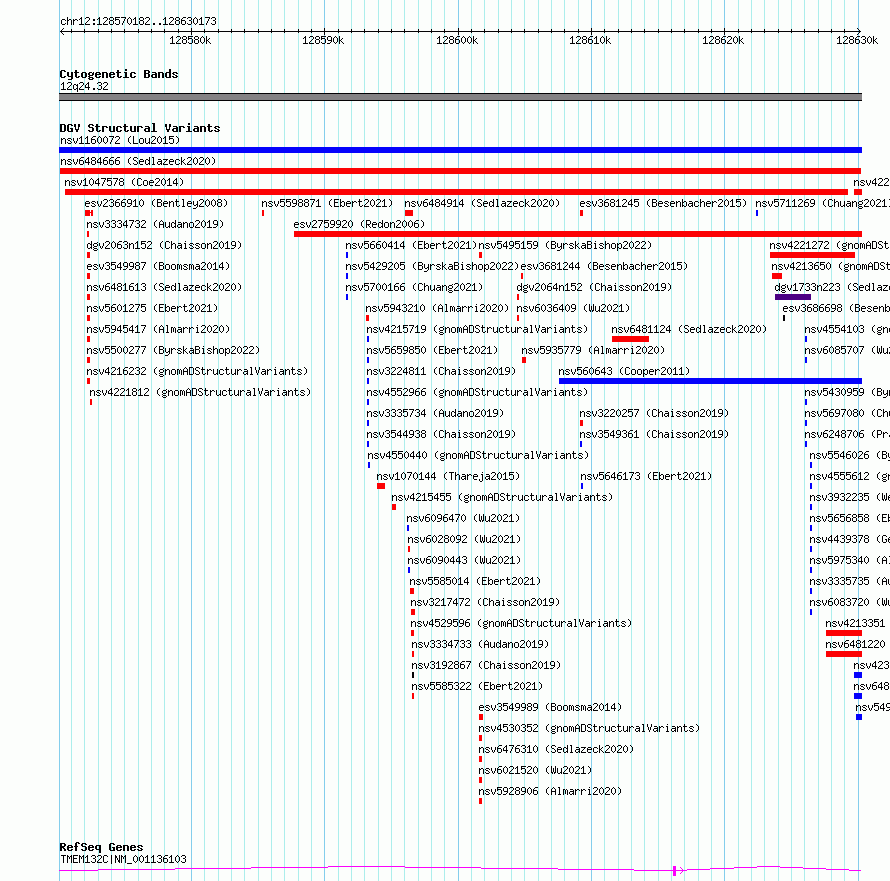Open nsv4215719 (gnomADStructuralVariants) variant
The width and height of the screenshot is (890, 881).
coord(477,329)
